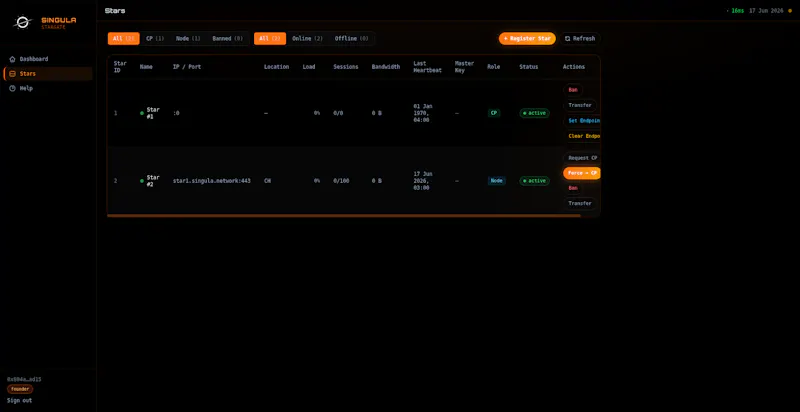Click the 17 Jun 2026 date in header
This screenshot has height=412, width=800.
point(766,11)
